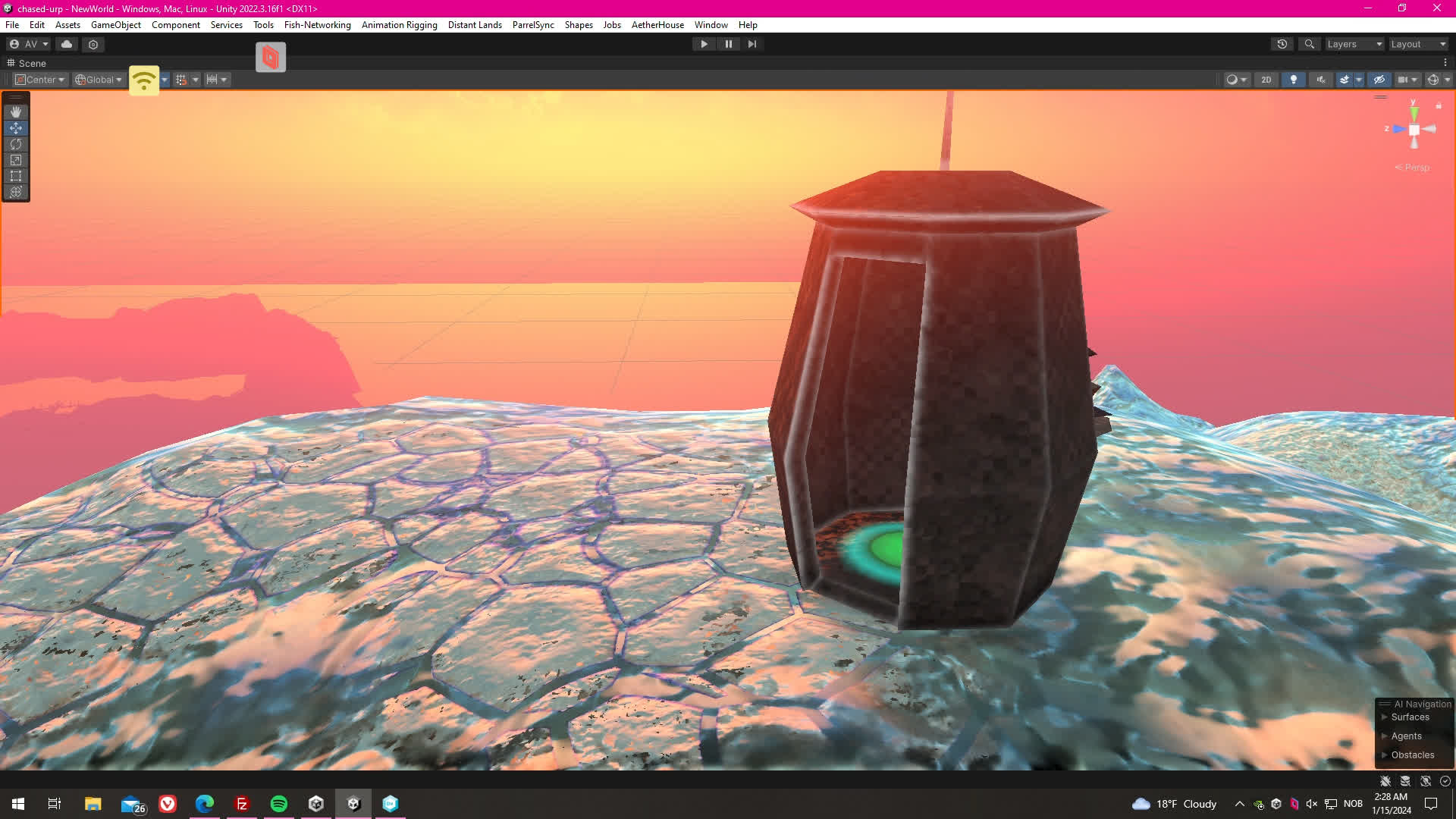This screenshot has height=819, width=1456.
Task: Open the GameObject menu
Action: (115, 25)
